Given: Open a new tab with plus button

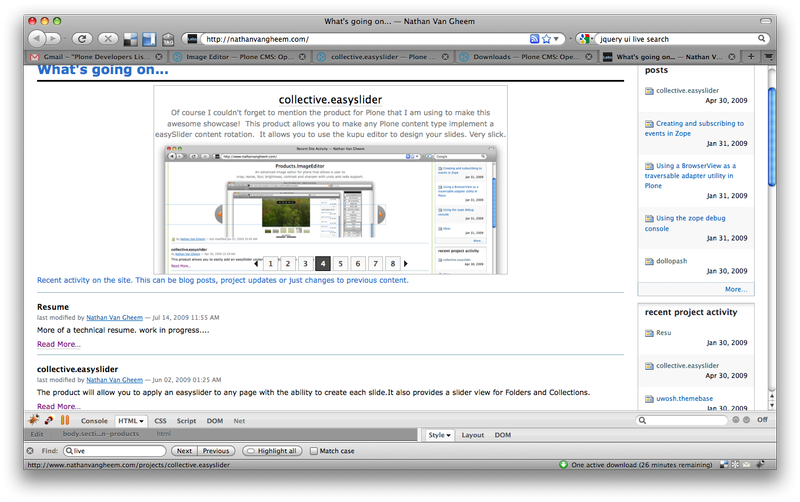Looking at the screenshot, I should click(x=752, y=58).
